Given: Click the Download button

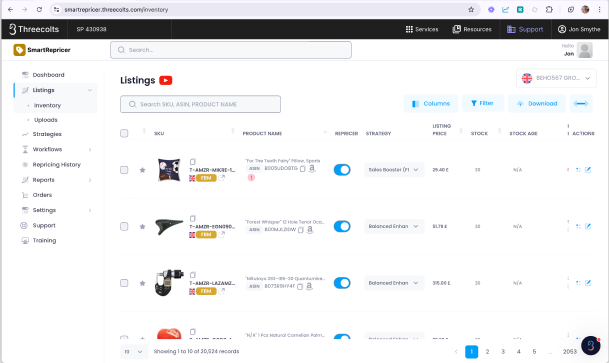Looking at the screenshot, I should [x=537, y=104].
